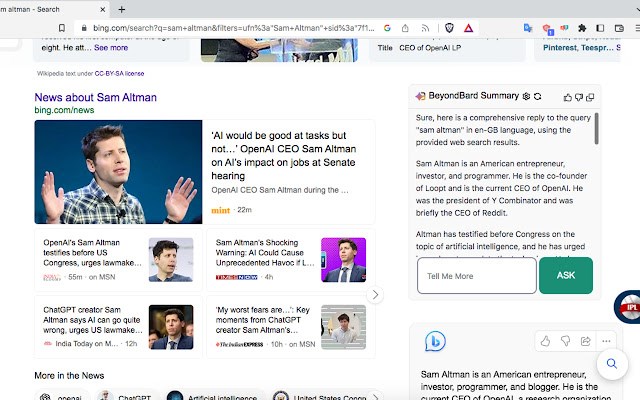640x400 pixels.
Task: Click the IPL floating badge
Action: point(627,307)
